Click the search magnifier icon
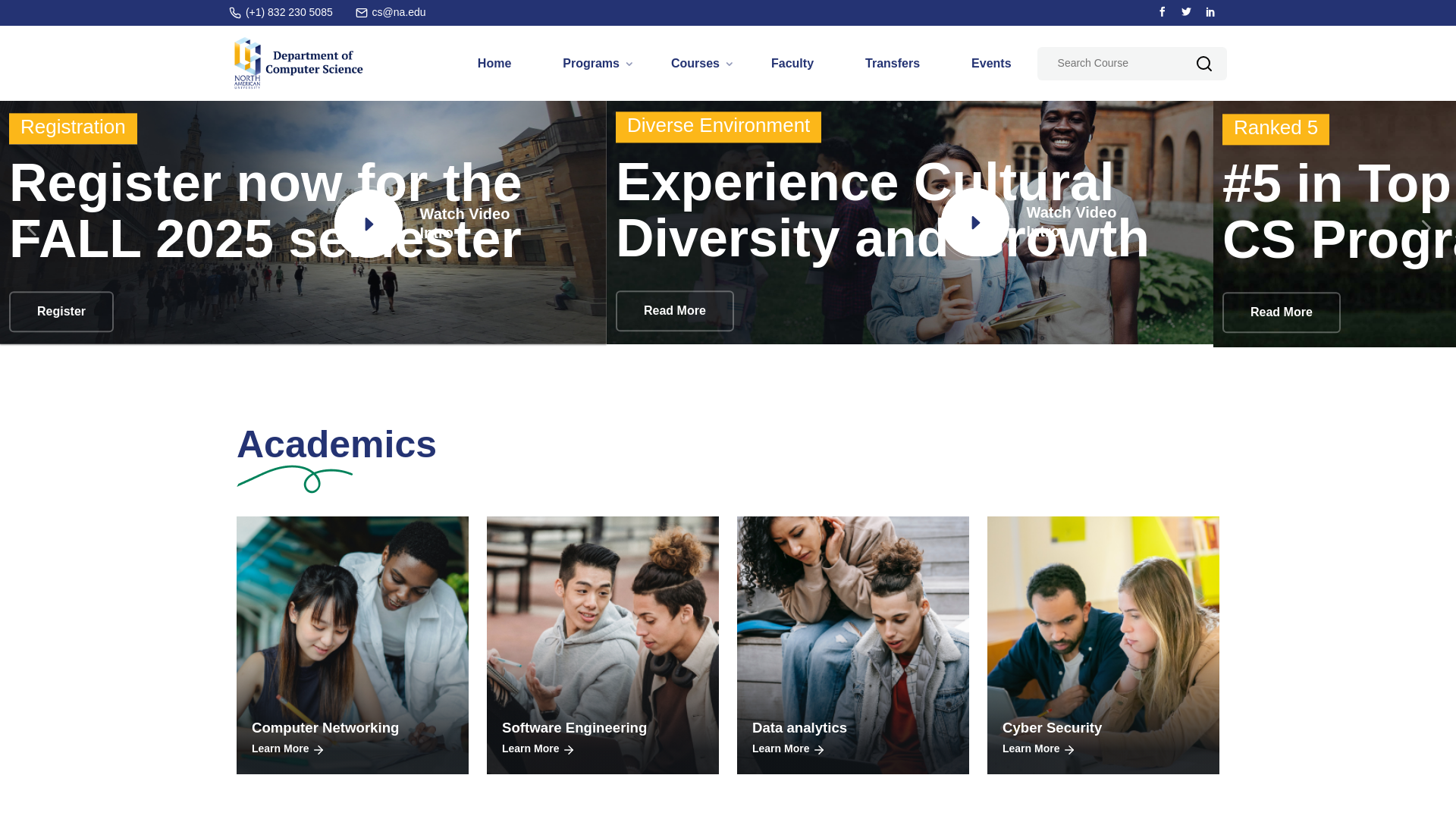The width and height of the screenshot is (1456, 819). tap(1204, 64)
